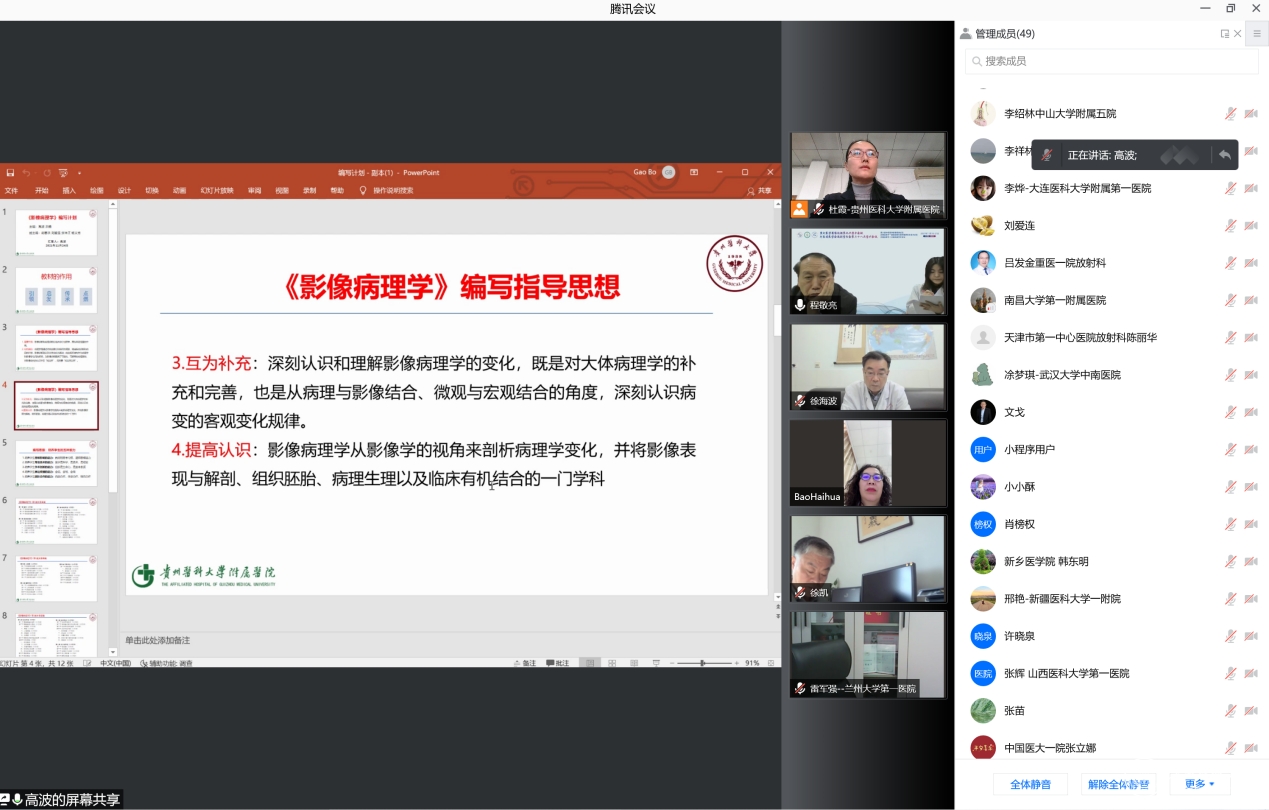
Task: Open 批注 comments in PowerPoint status bar
Action: click(556, 663)
